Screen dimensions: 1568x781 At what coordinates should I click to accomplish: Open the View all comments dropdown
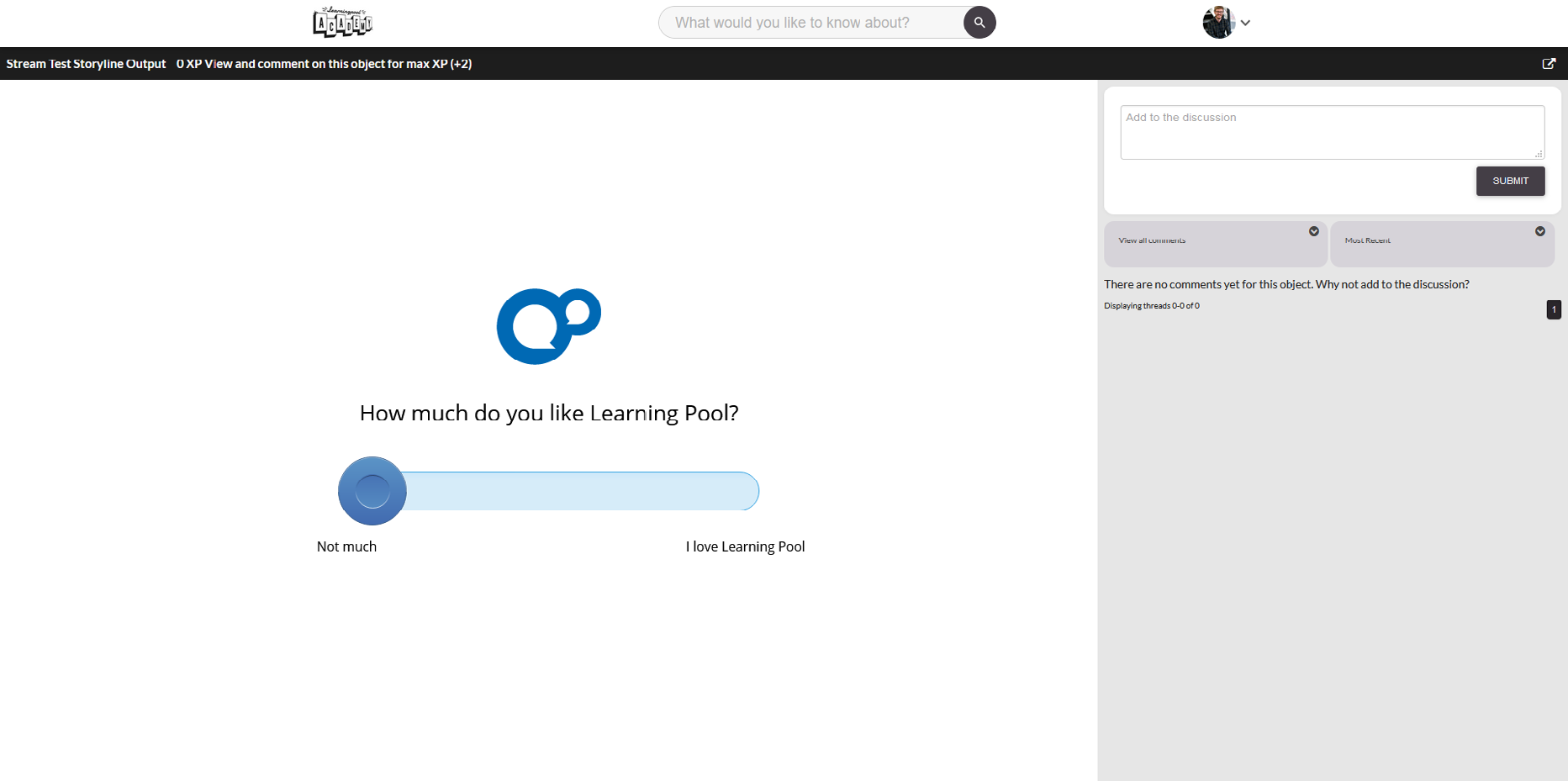coord(1215,243)
